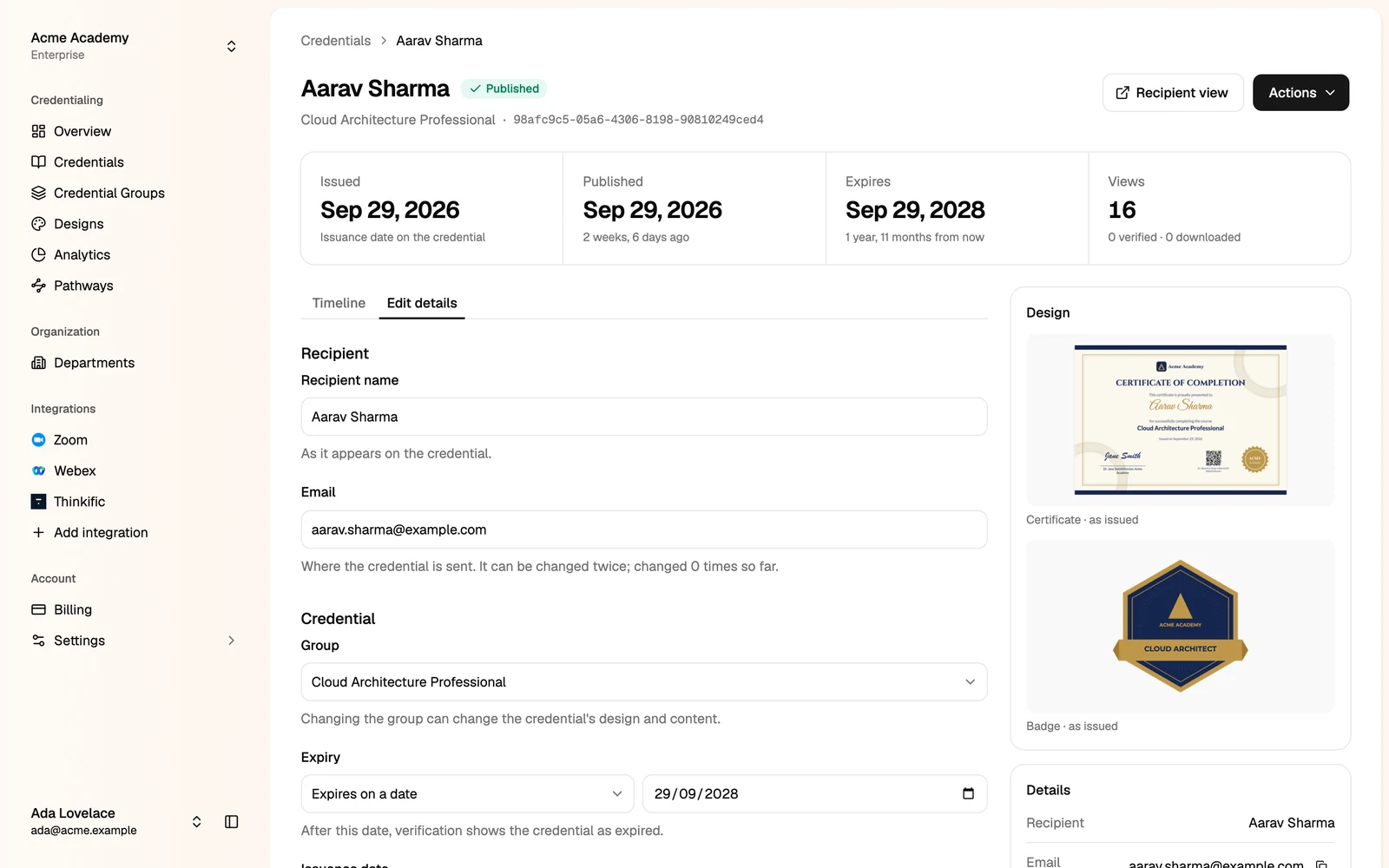
Task: Open the Actions dropdown button
Action: (1300, 93)
